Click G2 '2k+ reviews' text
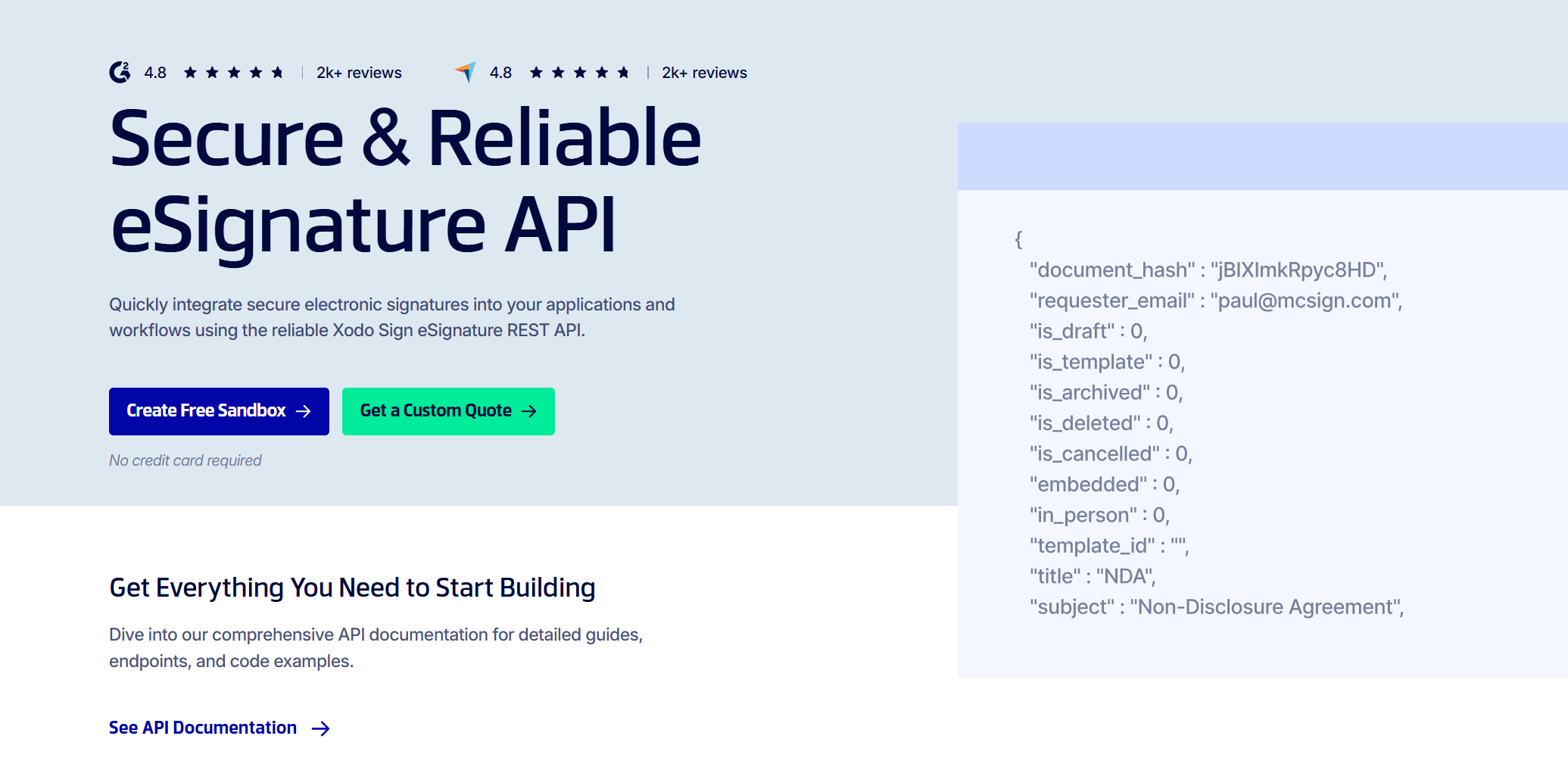Image resolution: width=1568 pixels, height=764 pixels. (x=359, y=73)
